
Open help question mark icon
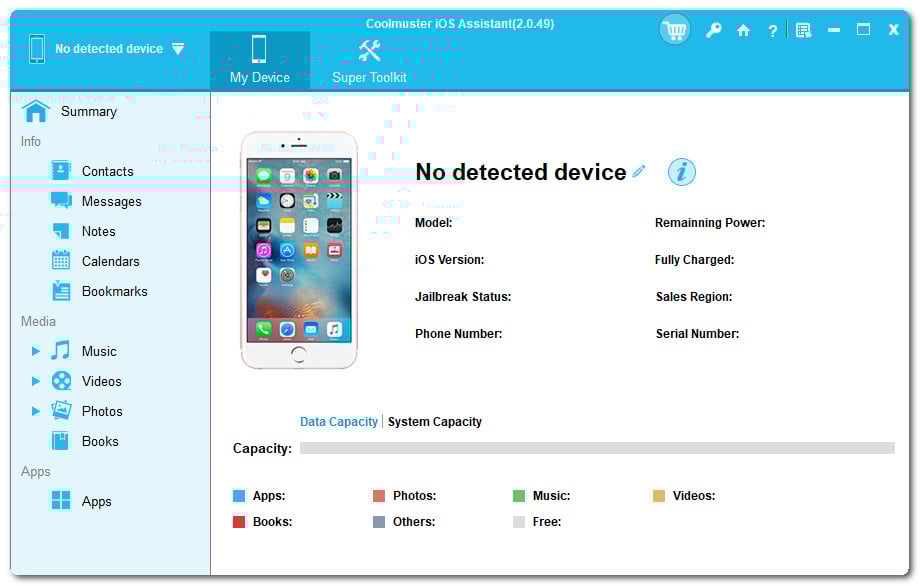click(x=773, y=31)
